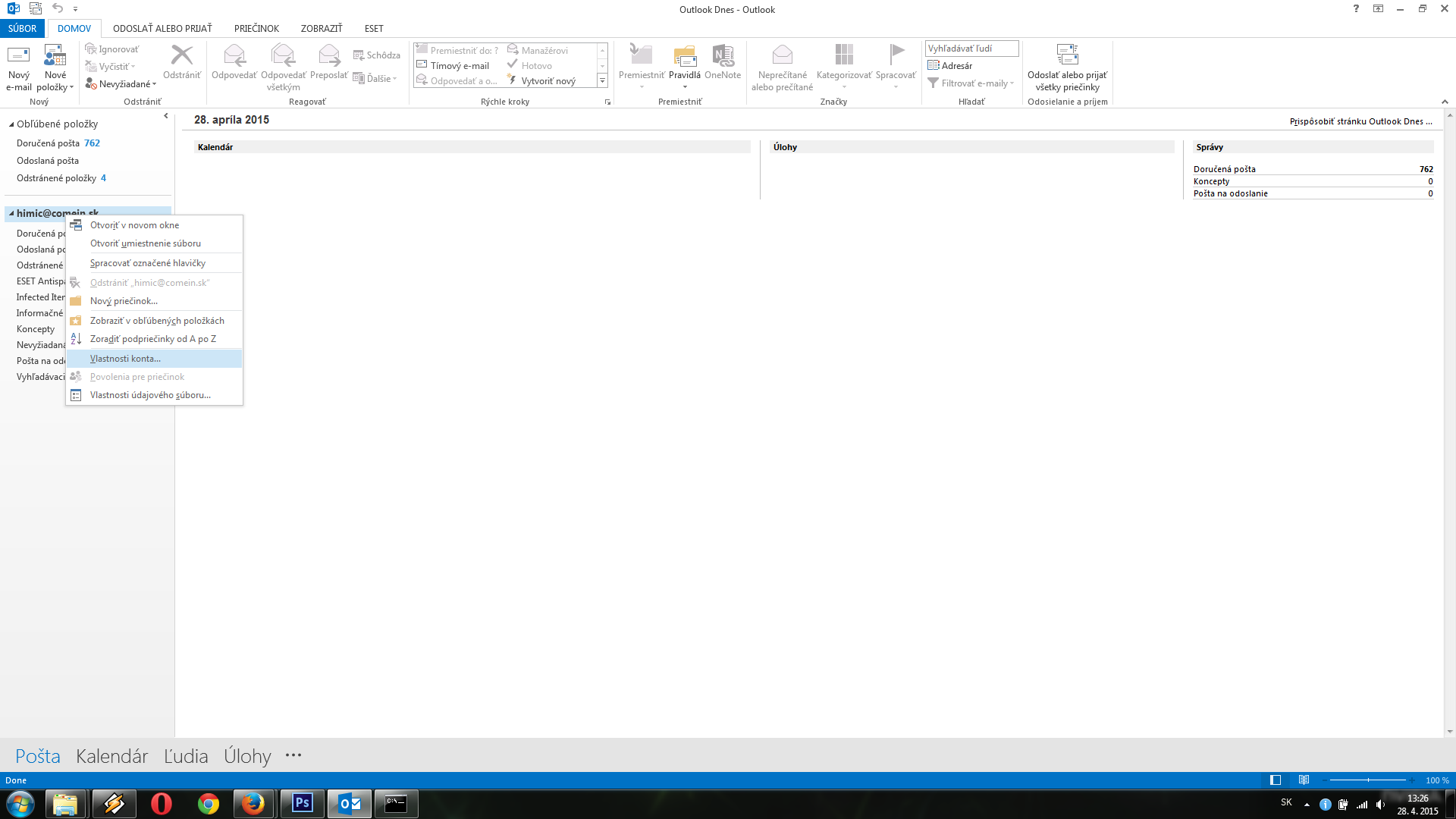The image size is (1456, 819).
Task: Choose Spracovať označené hlavičky
Action: click(x=155, y=263)
